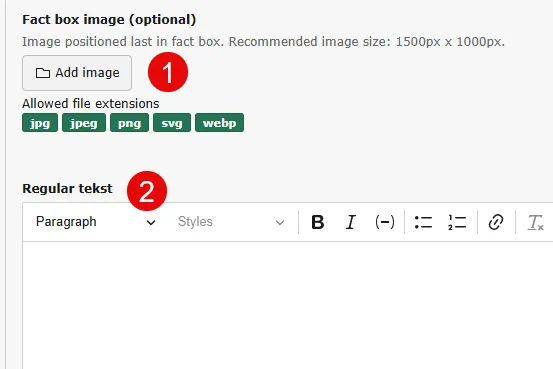Expand Paragraph dropdown chevron arrow
The height and width of the screenshot is (369, 553).
pos(151,223)
